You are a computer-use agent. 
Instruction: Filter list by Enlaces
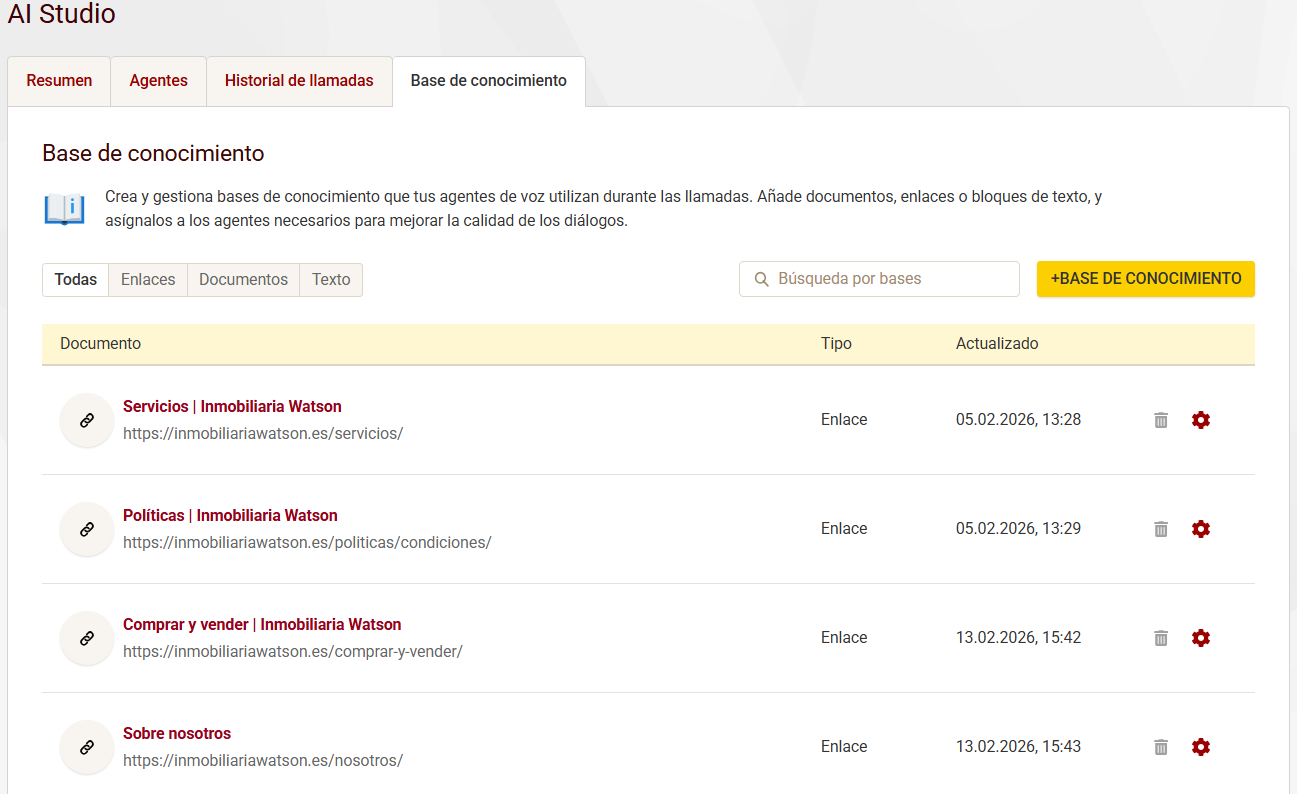(148, 280)
